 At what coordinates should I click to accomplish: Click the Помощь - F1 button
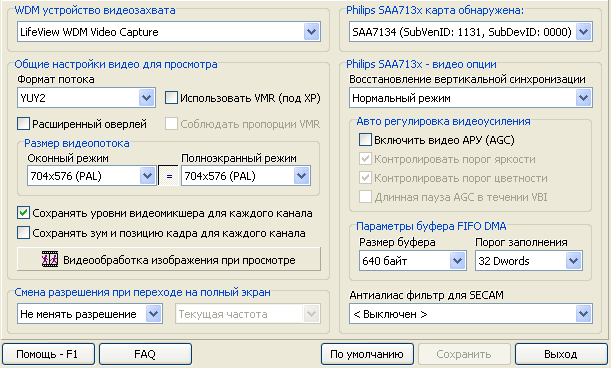pyautogui.click(x=48, y=354)
